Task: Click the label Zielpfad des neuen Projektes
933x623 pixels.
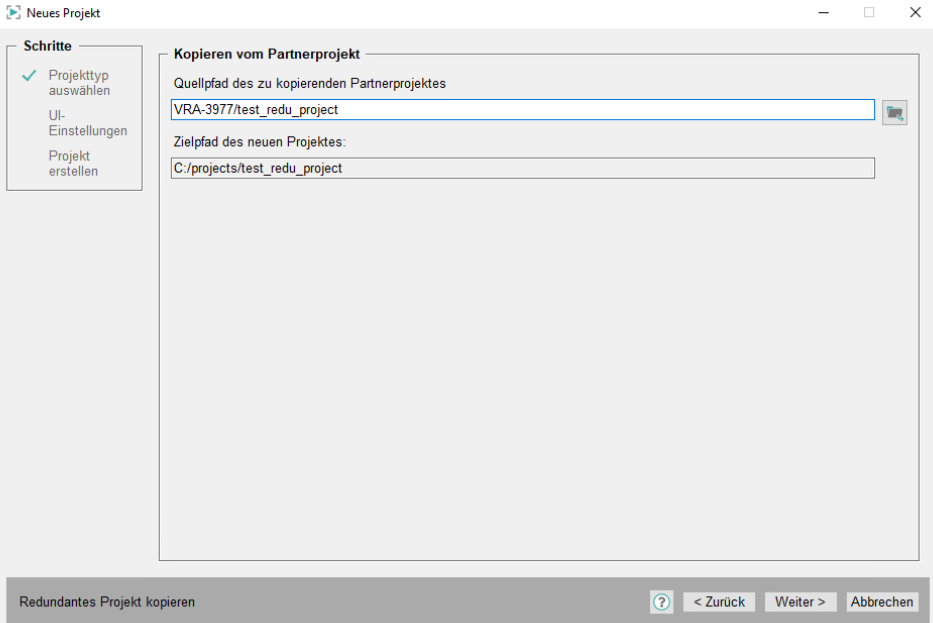Action: (259, 142)
